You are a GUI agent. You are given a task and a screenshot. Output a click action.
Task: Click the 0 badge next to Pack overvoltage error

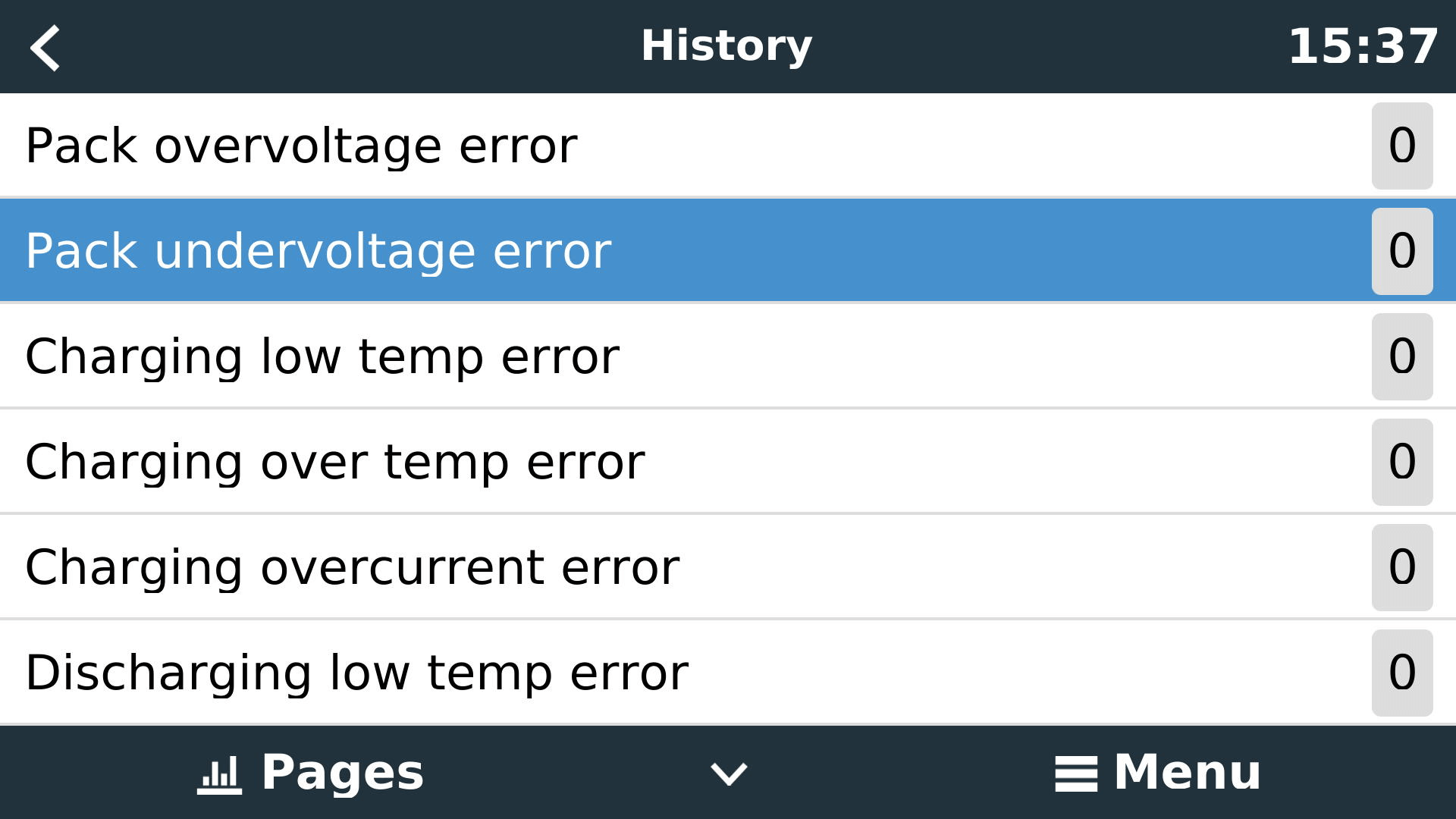(1402, 145)
